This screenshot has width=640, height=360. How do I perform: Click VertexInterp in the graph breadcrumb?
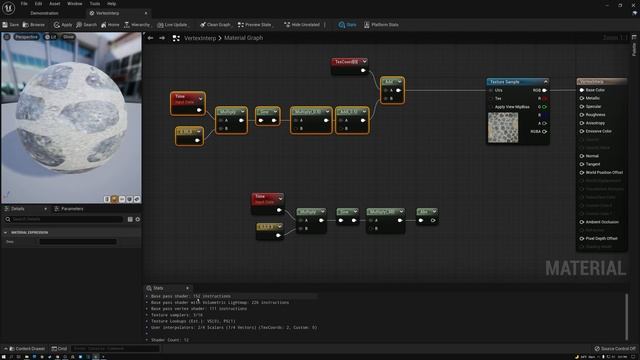point(200,38)
